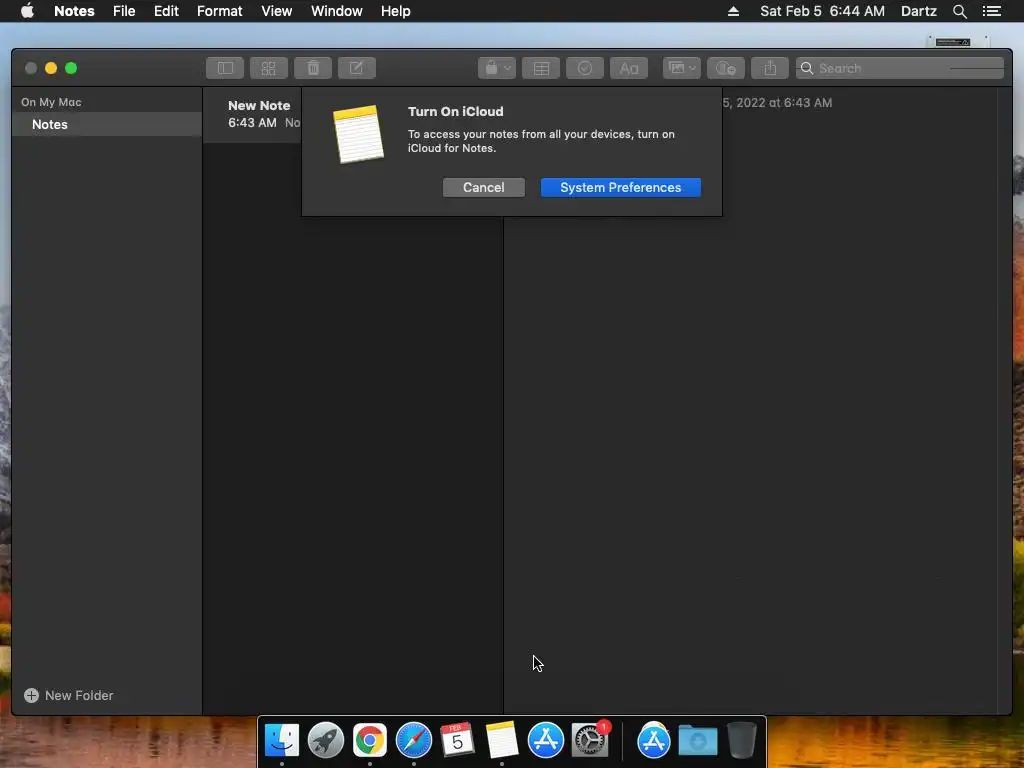This screenshot has width=1024, height=768.
Task: Open the Notes application menu
Action: (x=74, y=11)
